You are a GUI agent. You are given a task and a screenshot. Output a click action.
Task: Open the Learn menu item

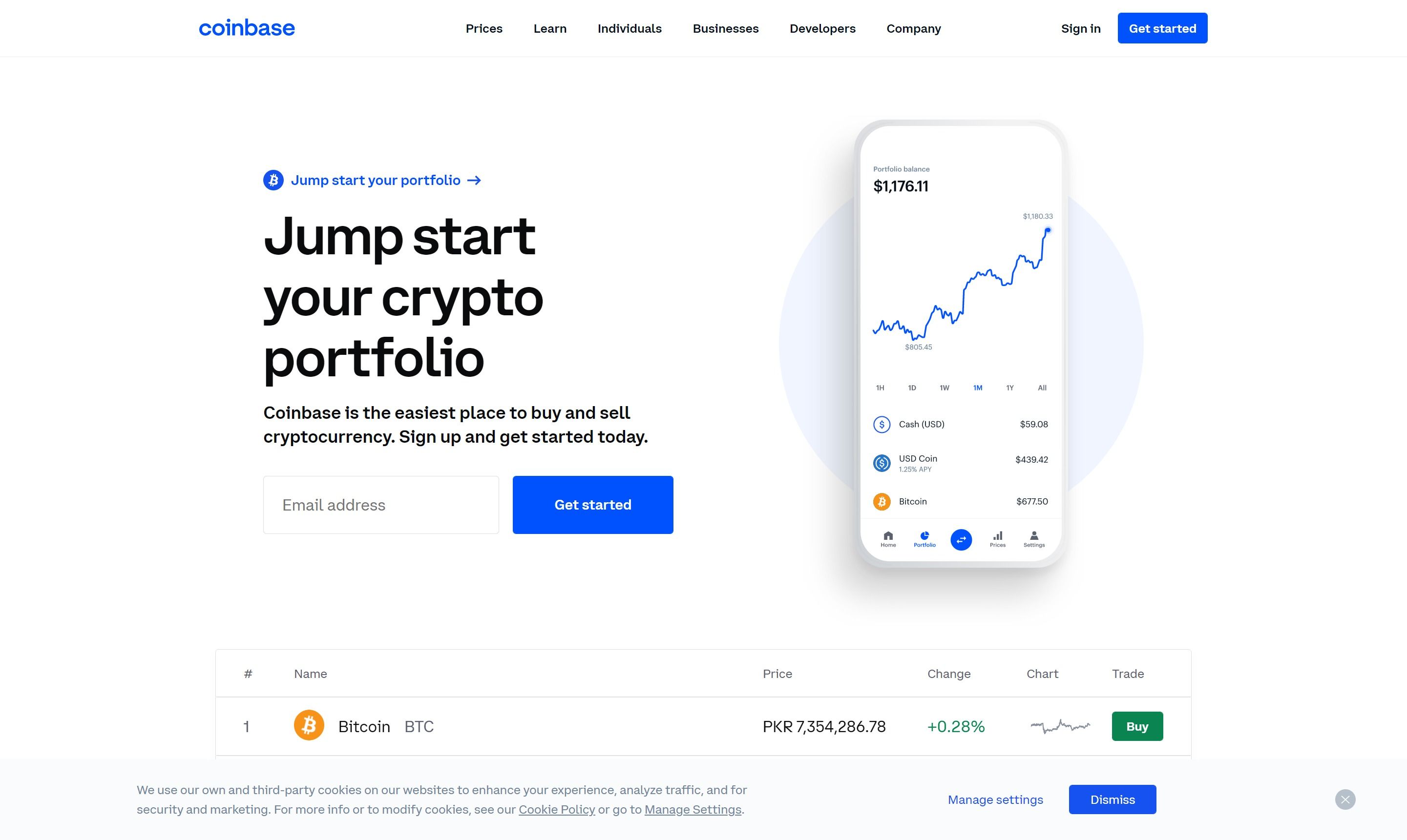(550, 28)
